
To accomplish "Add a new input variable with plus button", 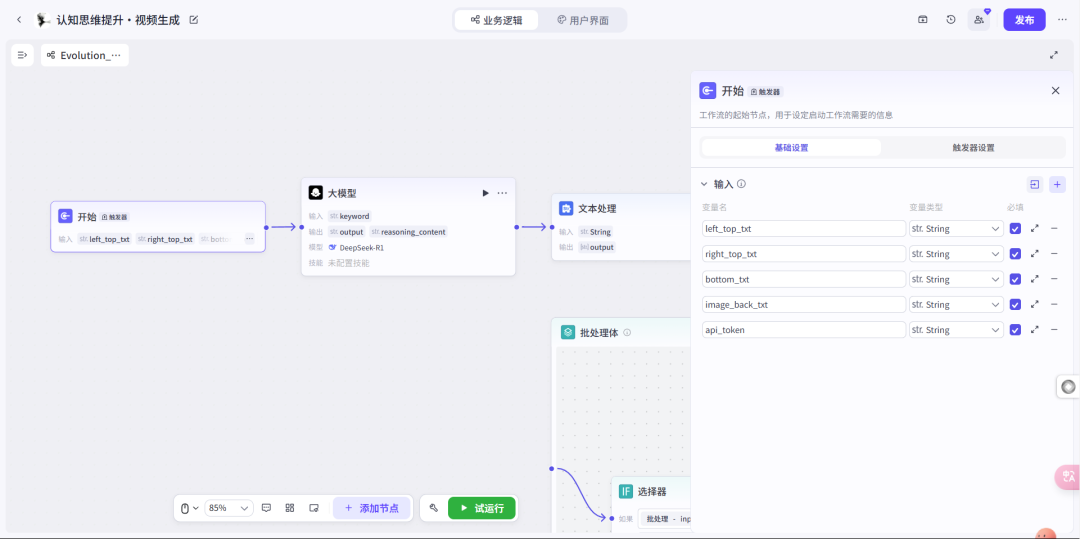I will tap(1057, 184).
